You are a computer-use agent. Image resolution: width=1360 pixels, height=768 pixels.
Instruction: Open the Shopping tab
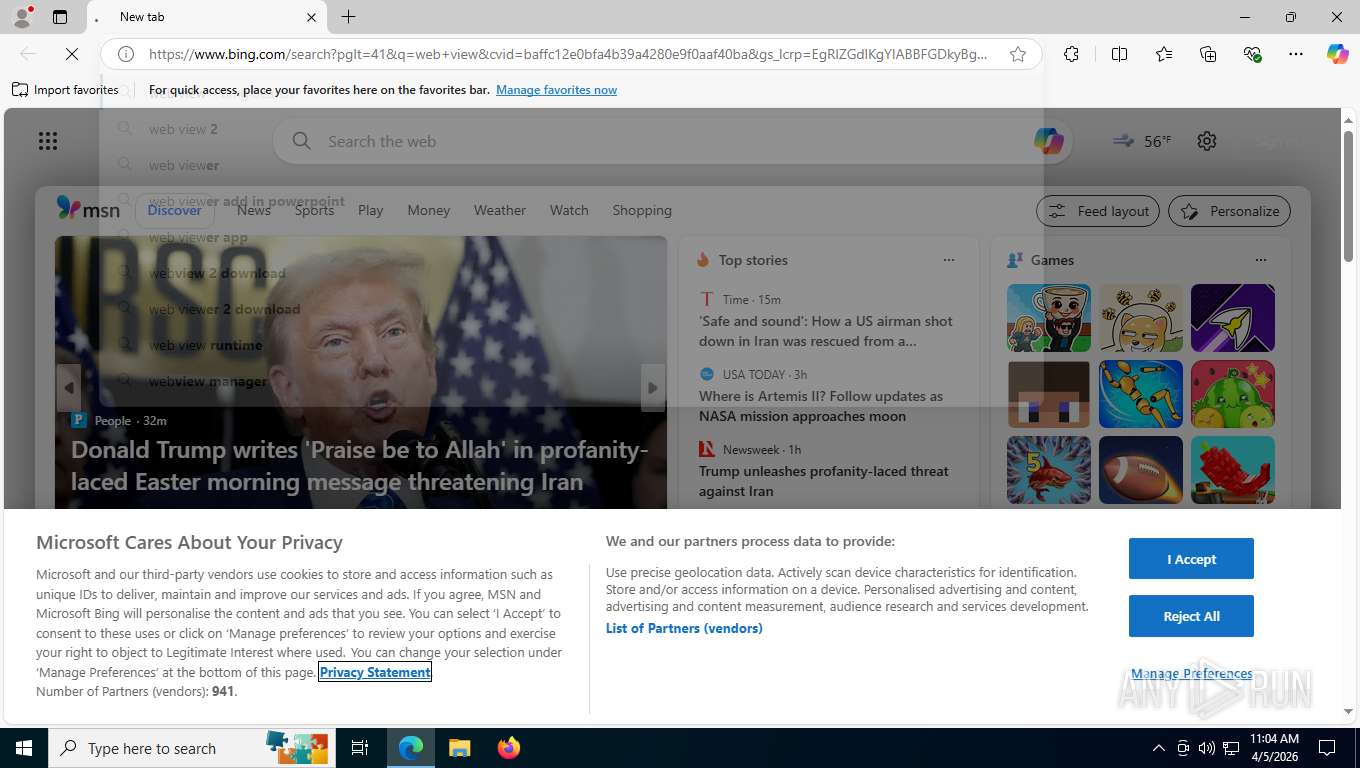642,210
